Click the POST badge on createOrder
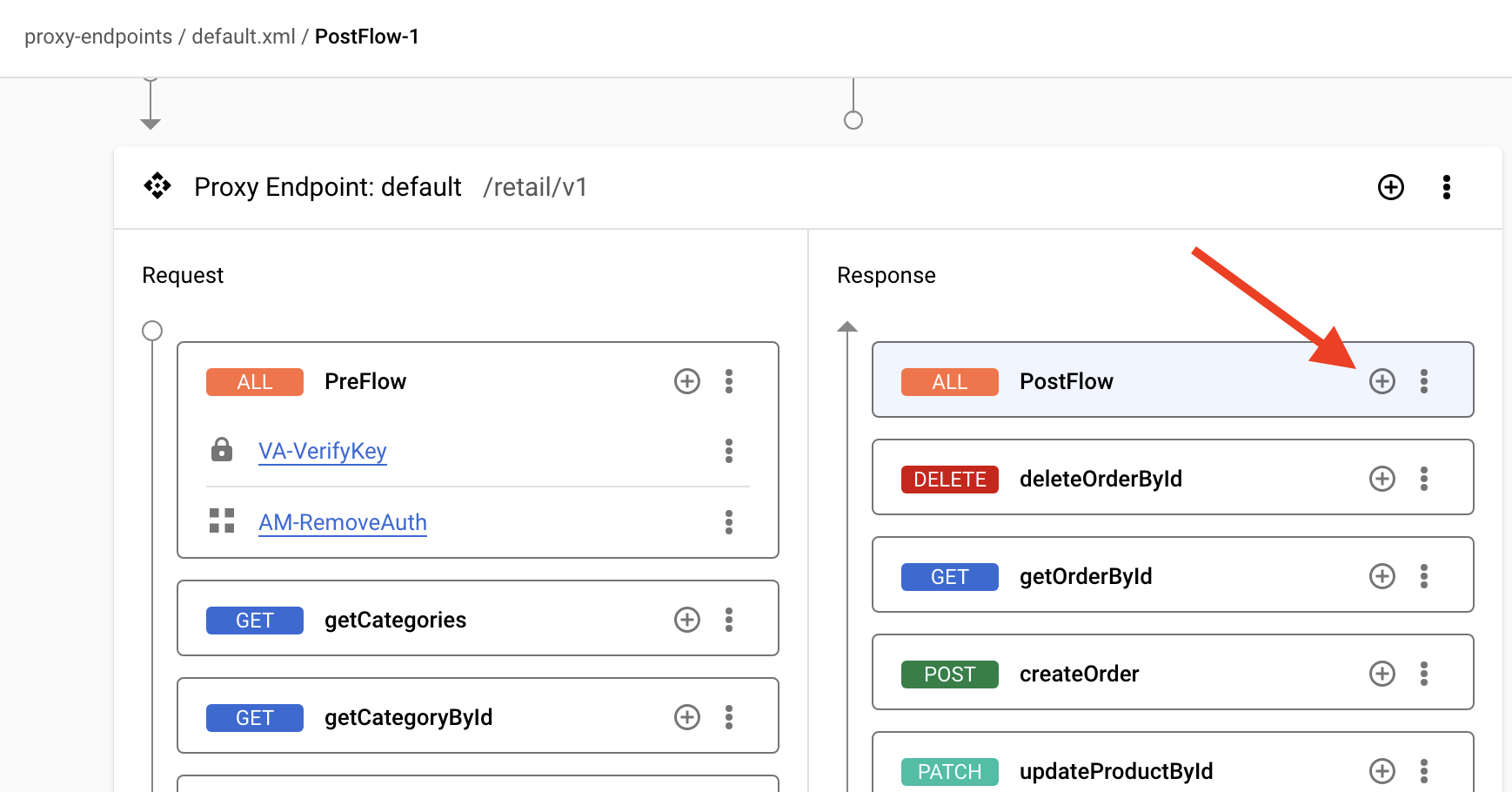 [950, 675]
